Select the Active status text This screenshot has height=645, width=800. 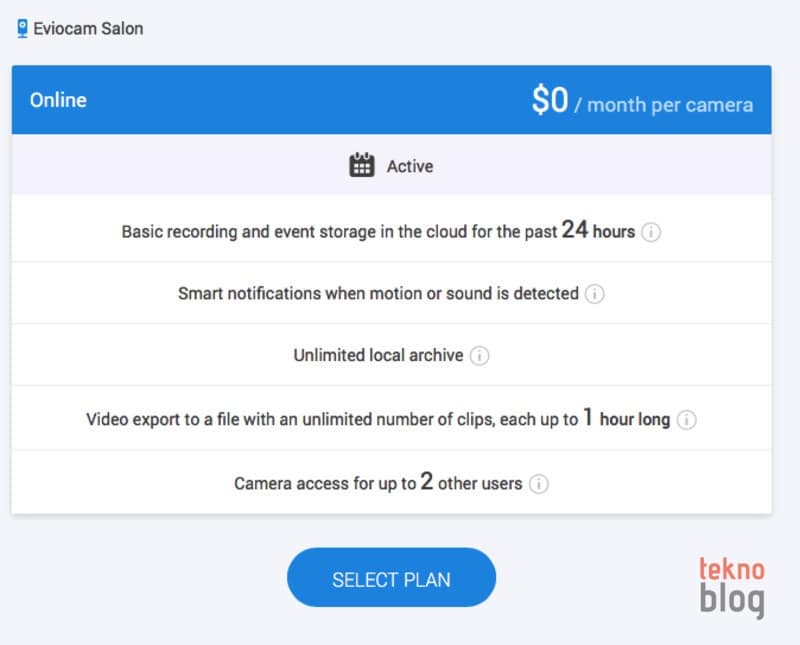410,167
